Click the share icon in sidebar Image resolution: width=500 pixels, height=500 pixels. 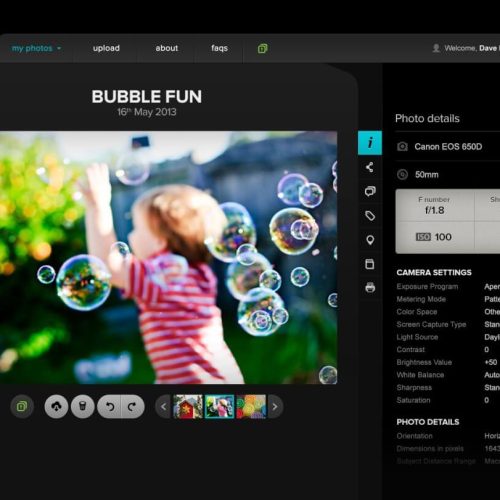coord(369,167)
